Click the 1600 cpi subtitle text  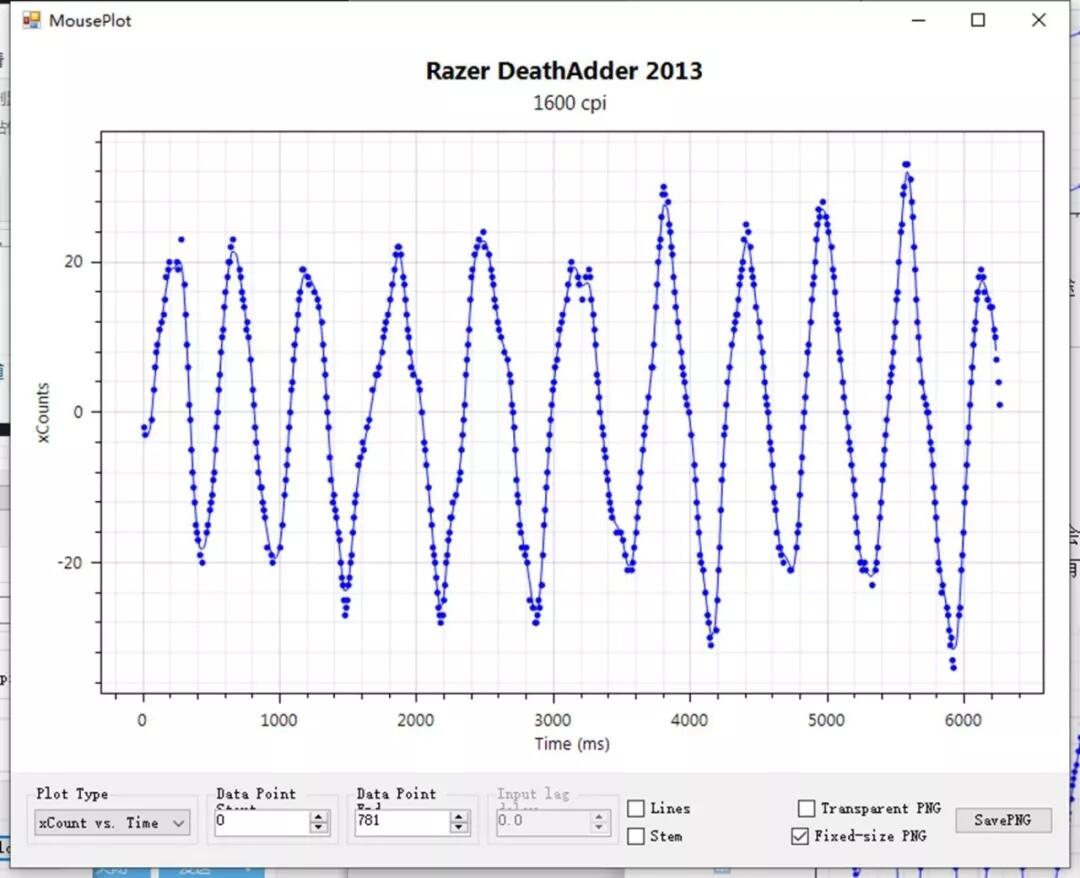(570, 103)
